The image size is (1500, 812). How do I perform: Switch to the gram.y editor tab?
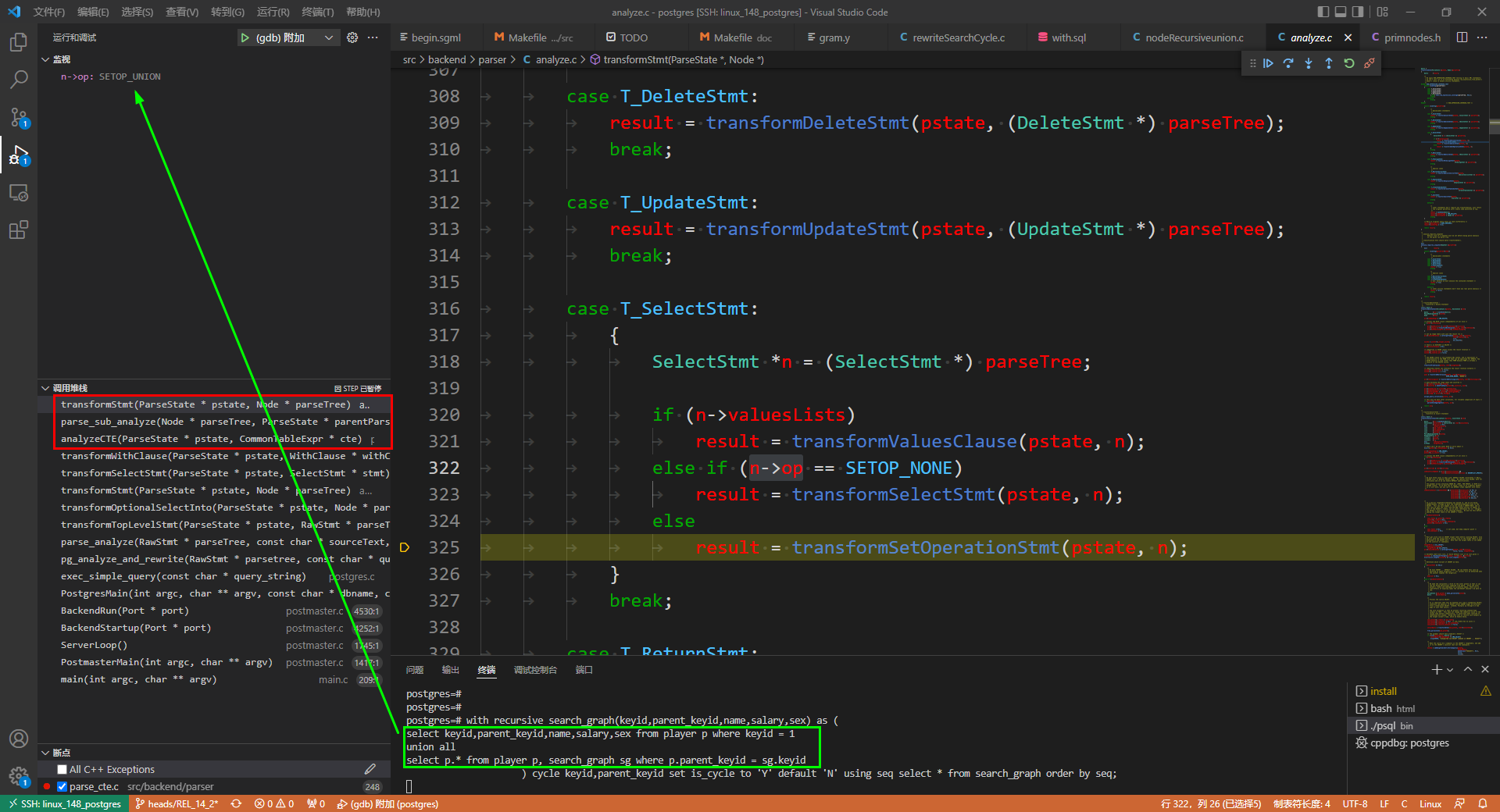coord(834,37)
